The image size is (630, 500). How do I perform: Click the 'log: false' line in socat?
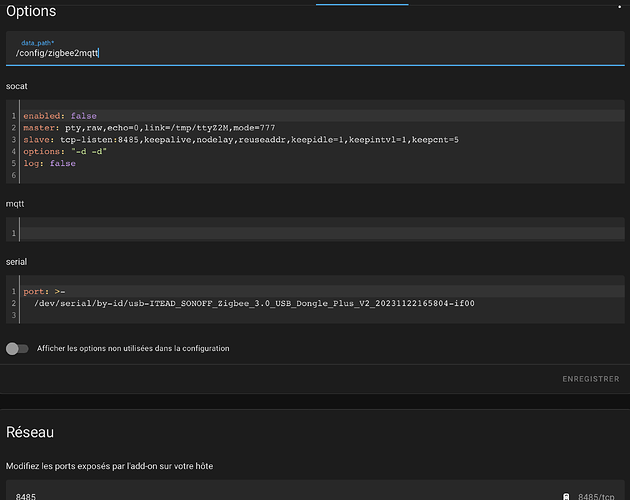point(49,163)
